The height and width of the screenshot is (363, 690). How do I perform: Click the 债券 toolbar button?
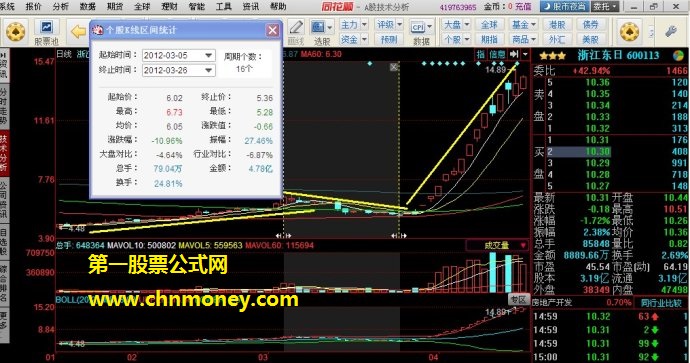(591, 25)
